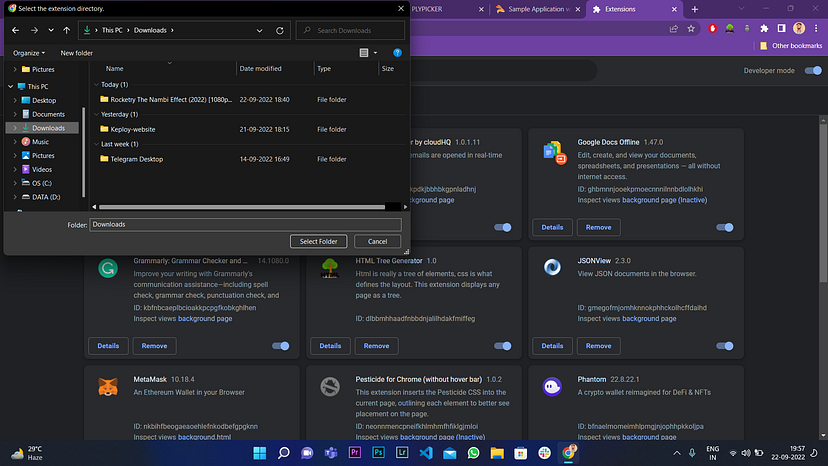Sort the file list by the Type column

click(324, 69)
